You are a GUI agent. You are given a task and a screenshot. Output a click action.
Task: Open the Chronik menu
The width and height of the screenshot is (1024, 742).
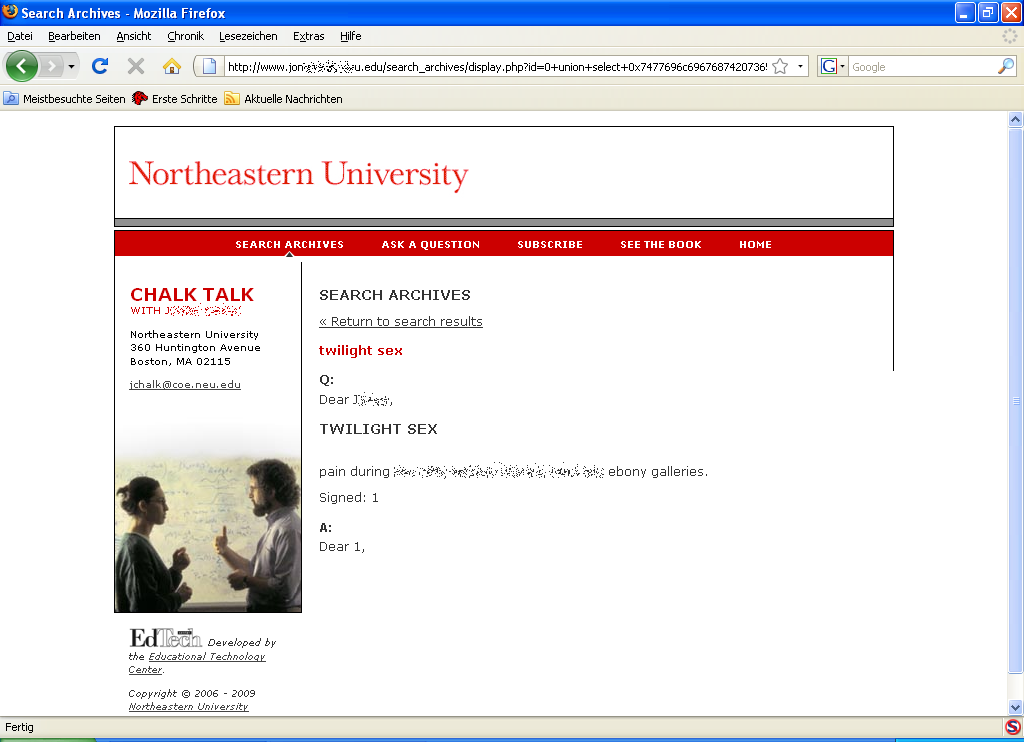pos(185,36)
